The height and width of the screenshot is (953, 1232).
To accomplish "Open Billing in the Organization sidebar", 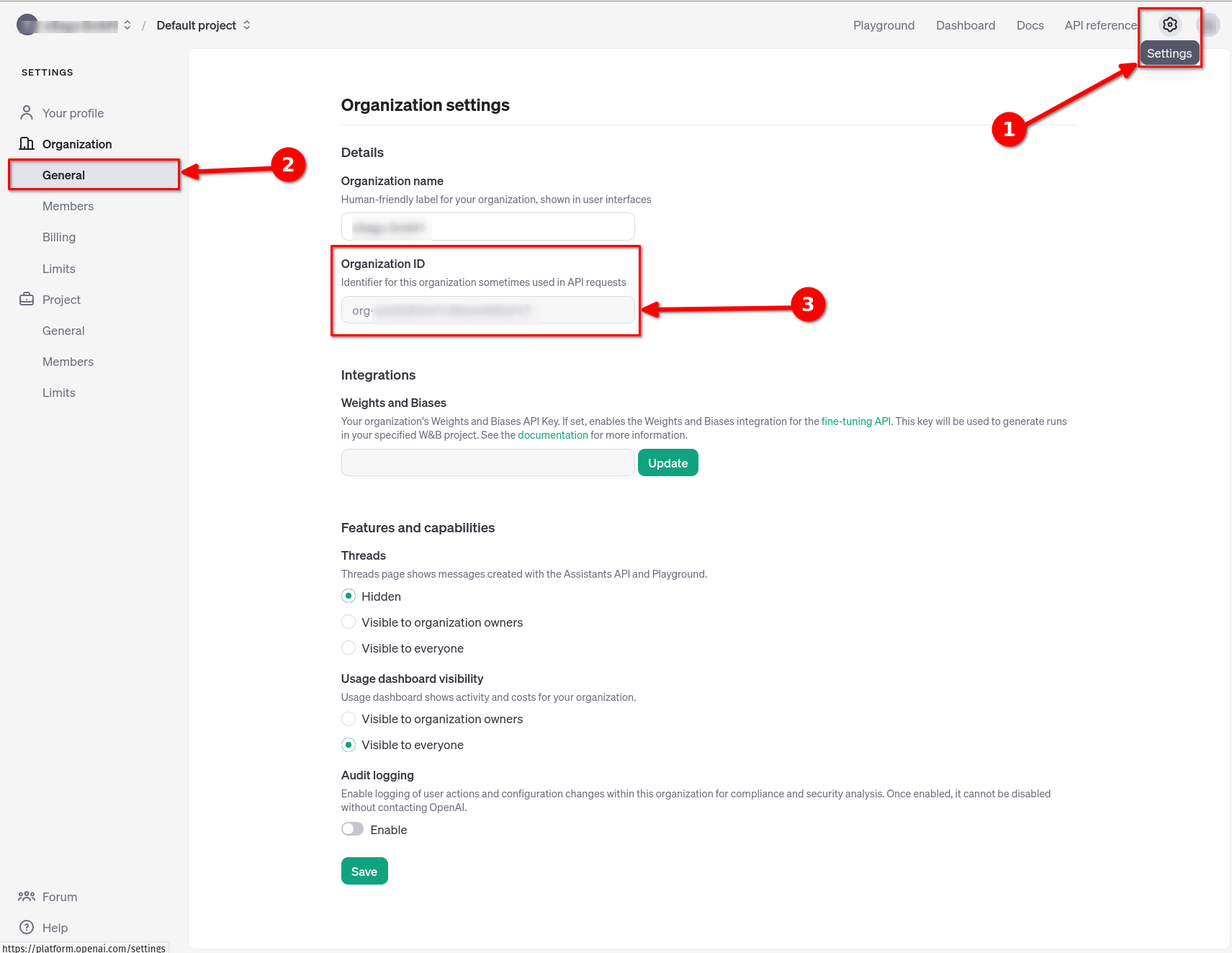I will point(59,238).
